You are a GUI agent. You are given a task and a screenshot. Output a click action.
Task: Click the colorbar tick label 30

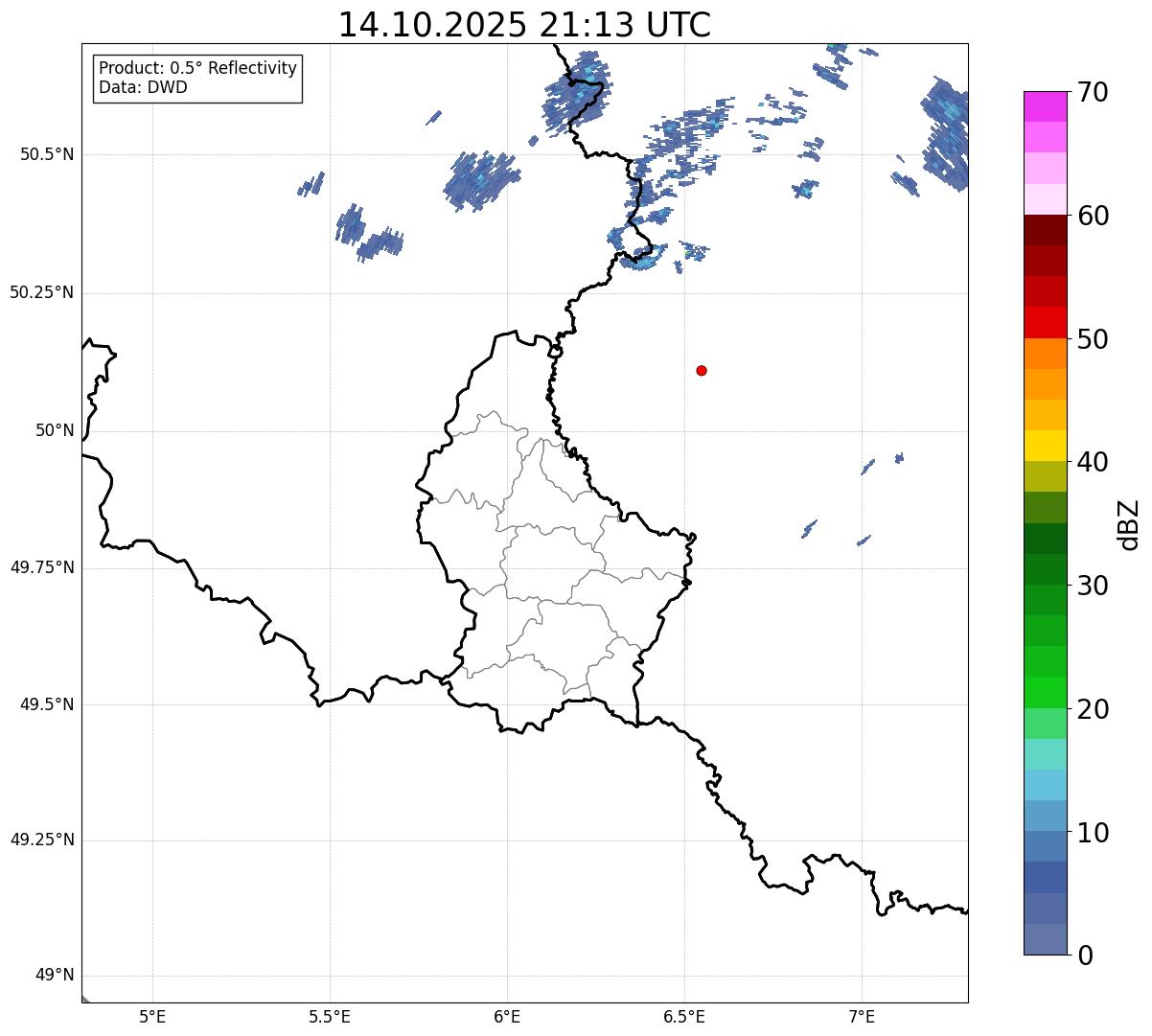(1093, 586)
